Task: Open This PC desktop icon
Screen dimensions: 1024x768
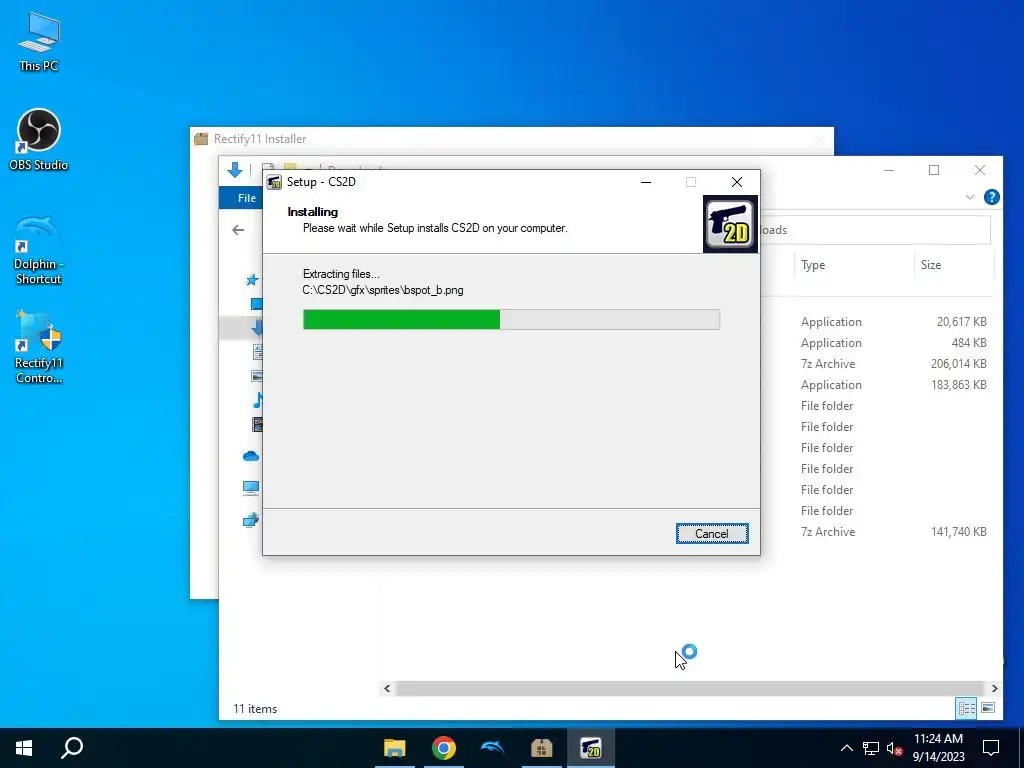Action: [x=39, y=40]
